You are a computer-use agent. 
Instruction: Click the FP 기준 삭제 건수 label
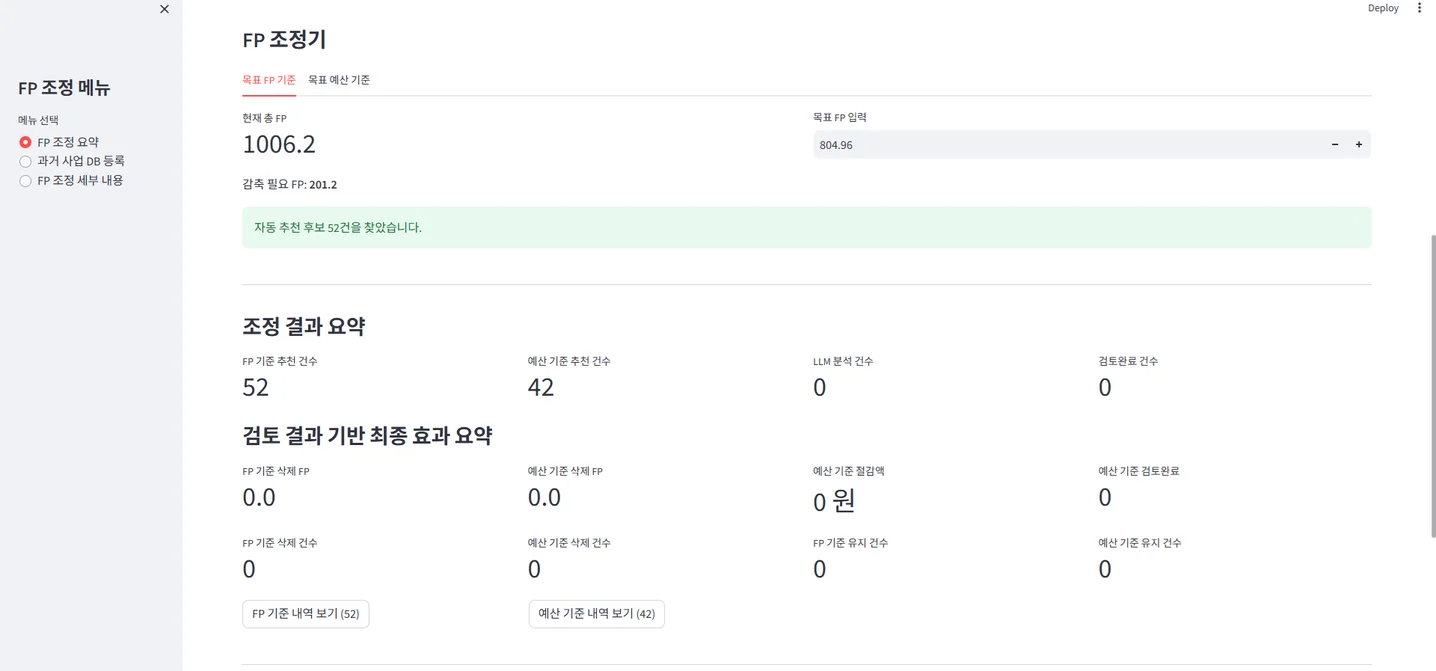[280, 543]
